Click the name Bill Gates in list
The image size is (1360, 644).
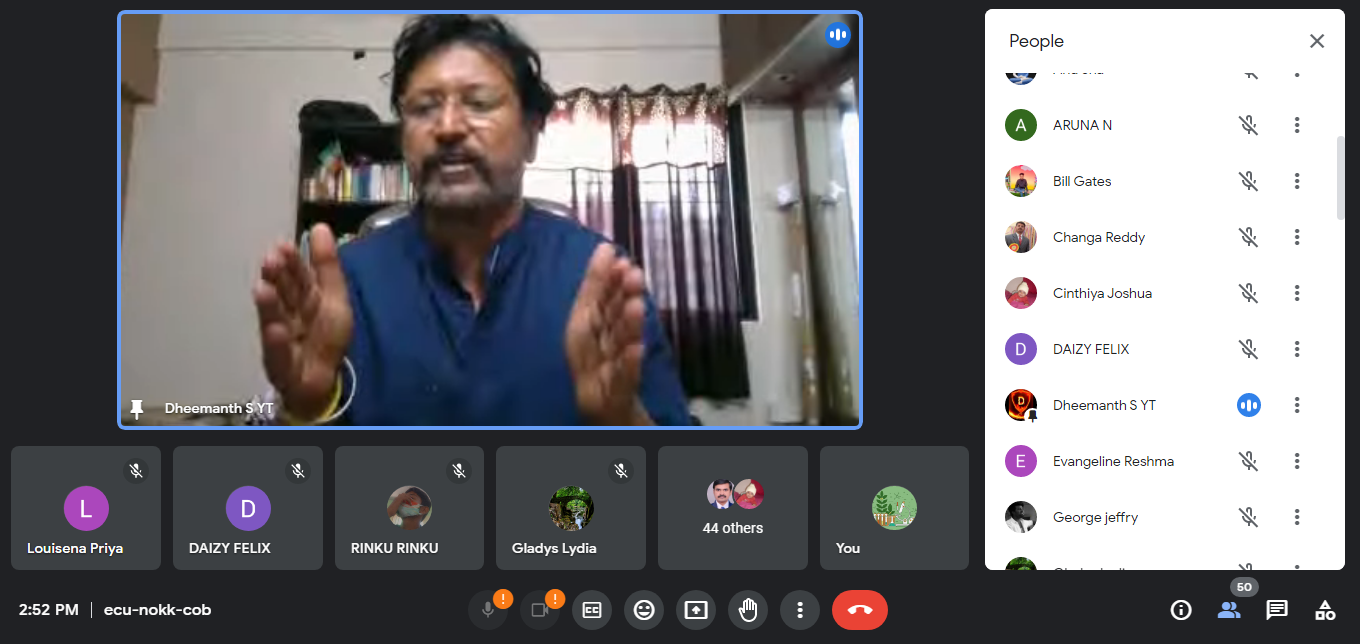pos(1082,181)
